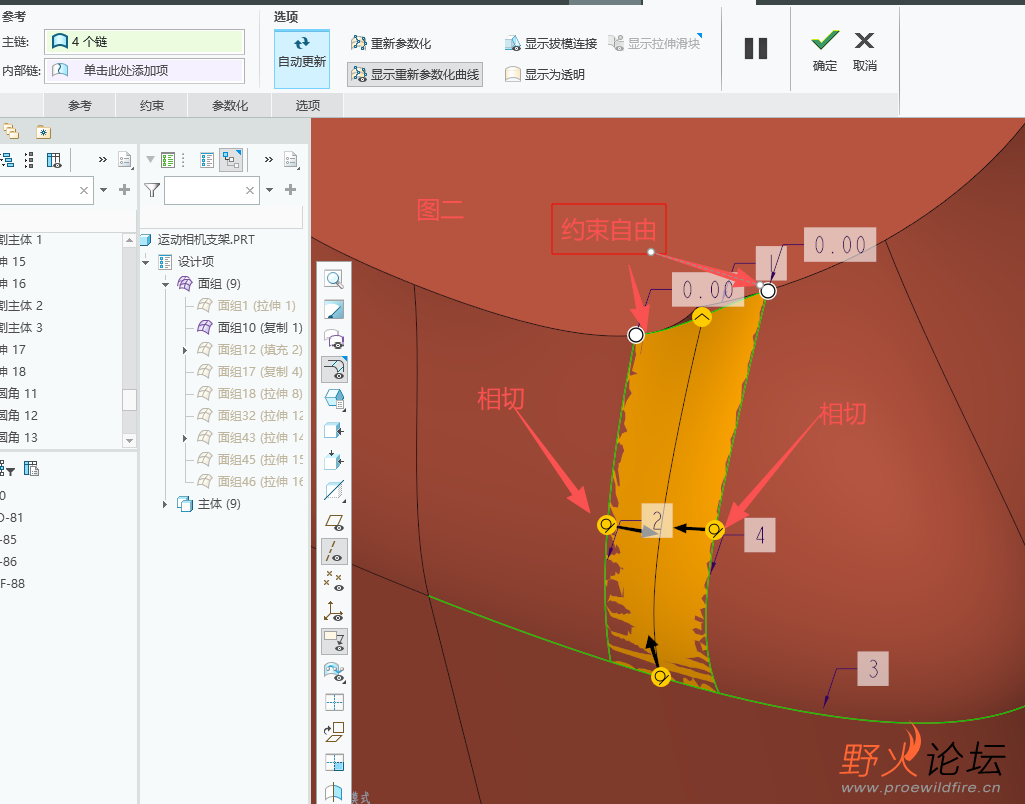The image size is (1025, 804).
Task: Click the 内部链 collector field
Action: [x=144, y=71]
